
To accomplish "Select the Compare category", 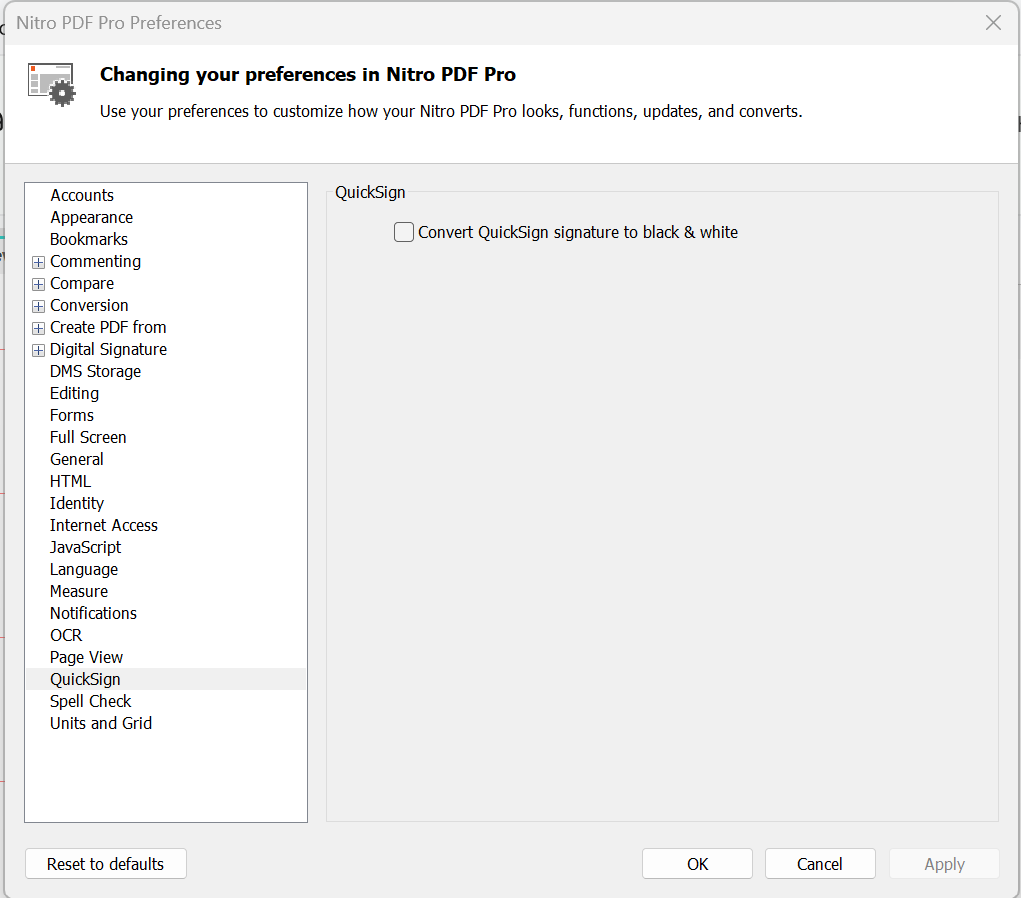I will [82, 284].
